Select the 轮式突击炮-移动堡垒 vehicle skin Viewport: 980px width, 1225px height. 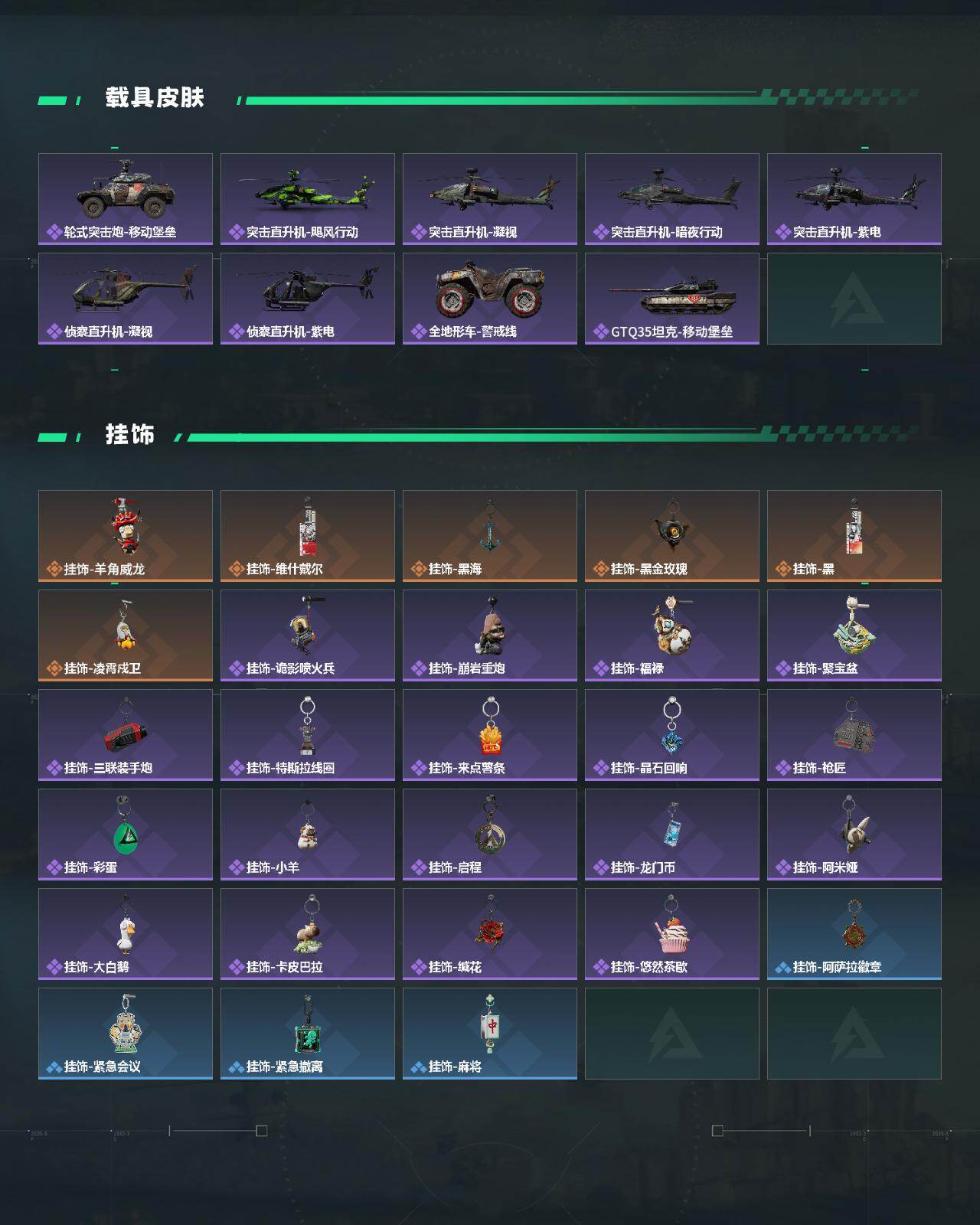(x=126, y=199)
